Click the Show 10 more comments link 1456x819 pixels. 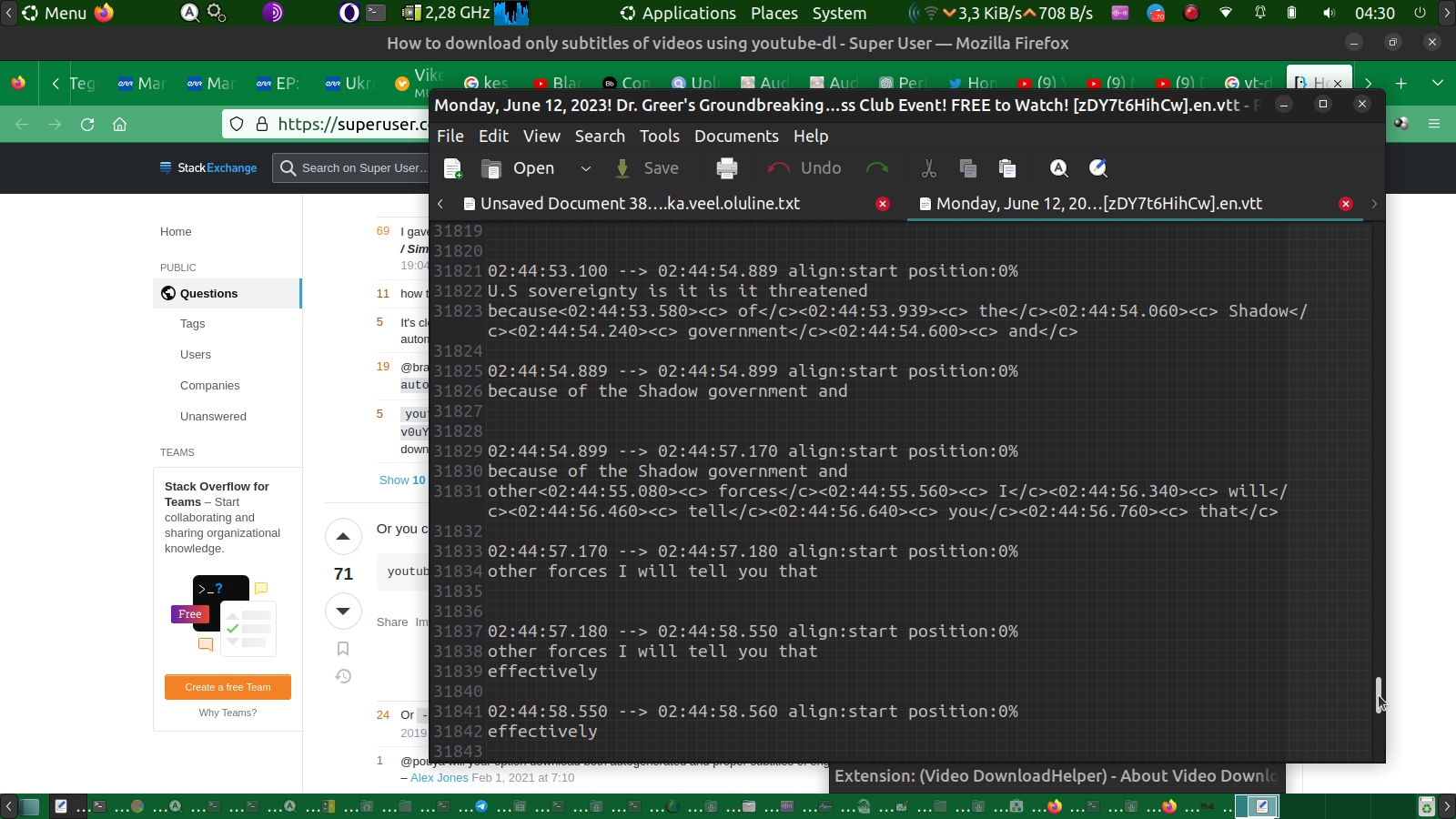pyautogui.click(x=401, y=480)
